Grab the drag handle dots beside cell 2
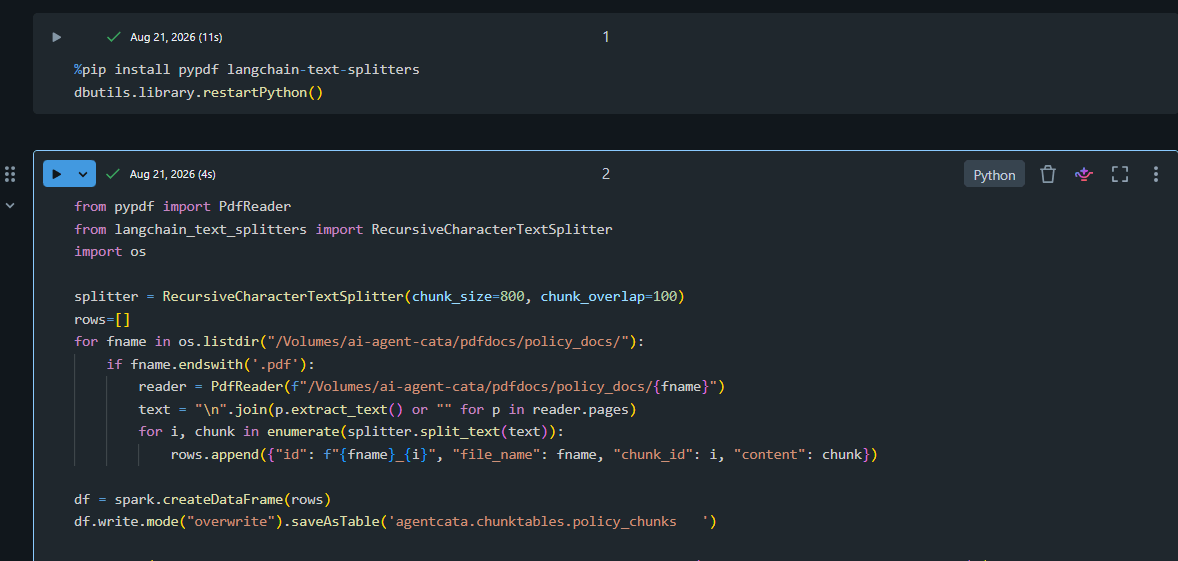1178x561 pixels. click(10, 174)
